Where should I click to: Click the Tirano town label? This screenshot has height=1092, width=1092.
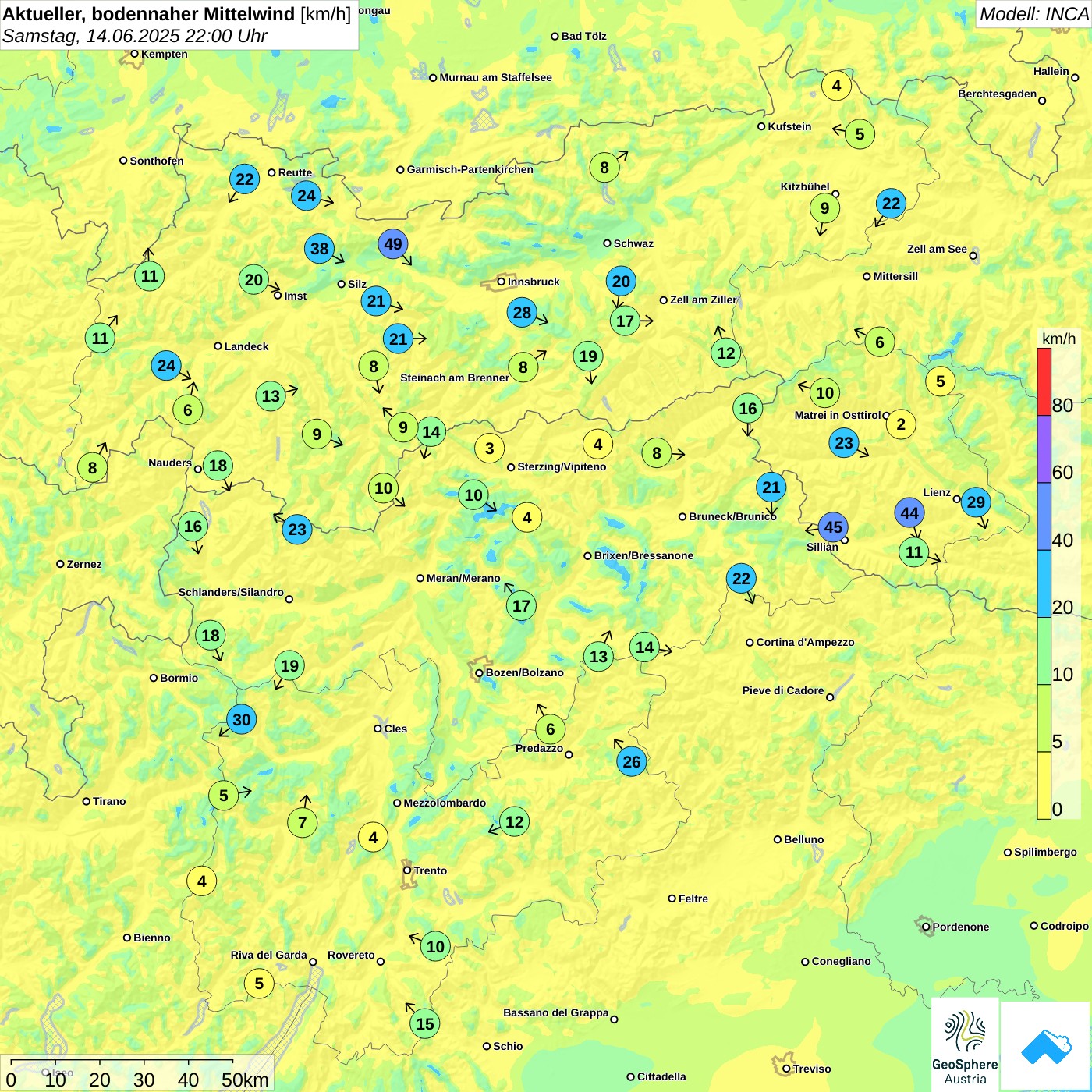click(109, 801)
